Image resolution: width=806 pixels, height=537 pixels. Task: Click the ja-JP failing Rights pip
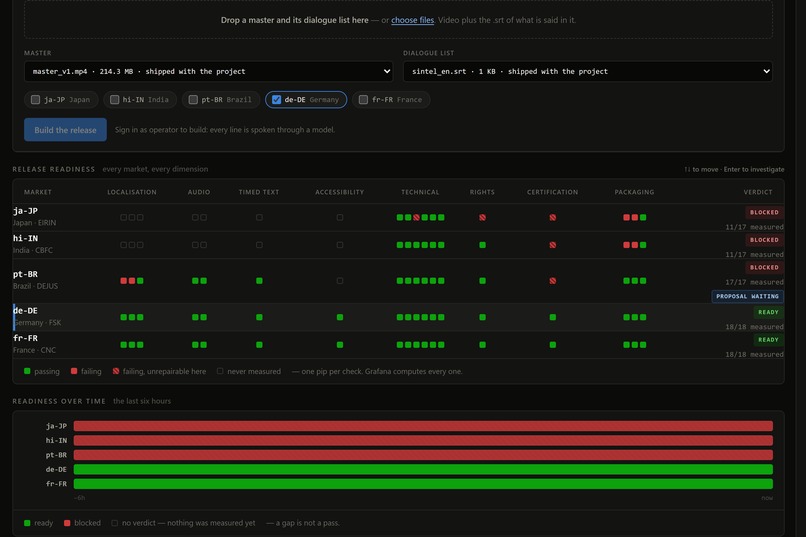[482, 217]
